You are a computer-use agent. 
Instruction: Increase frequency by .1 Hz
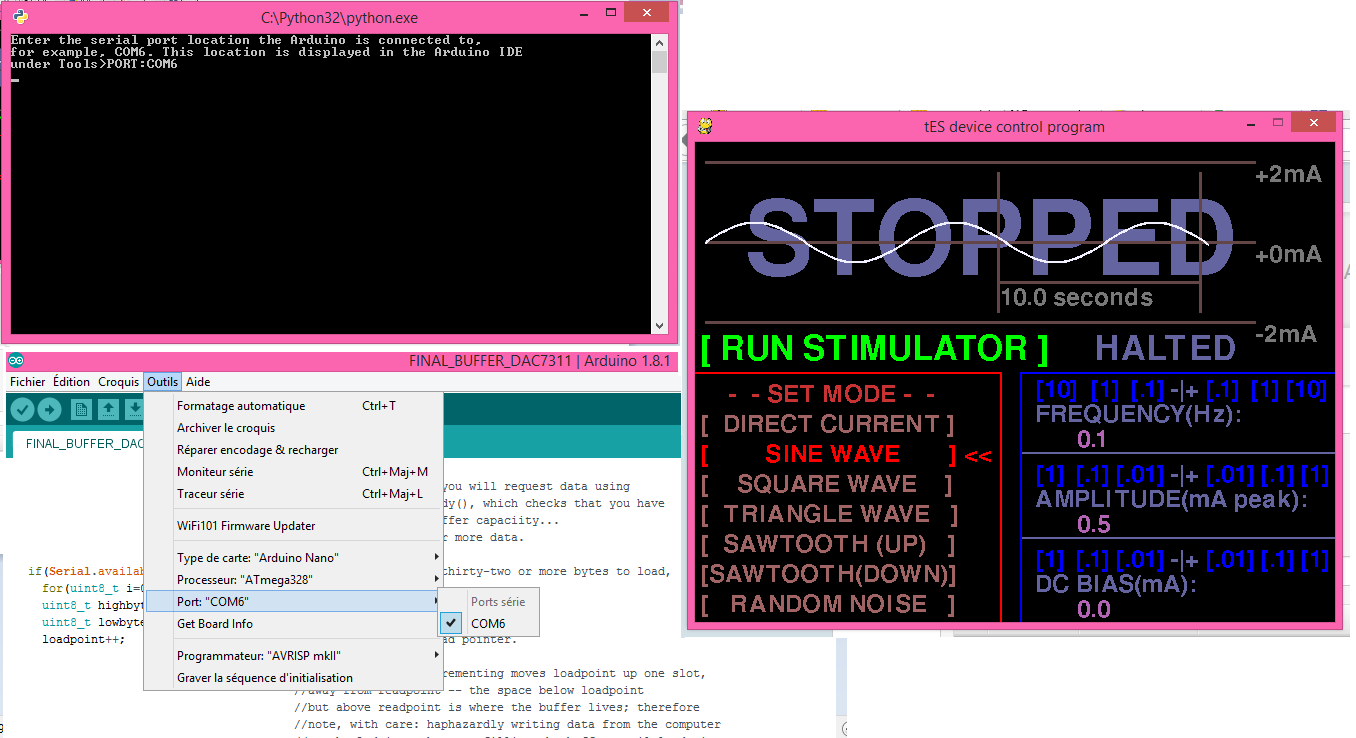point(1222,390)
